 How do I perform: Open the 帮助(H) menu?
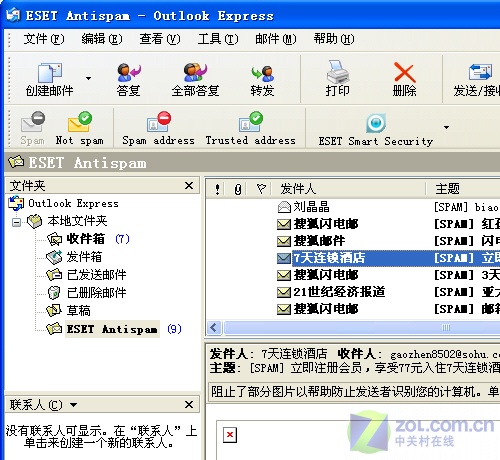(x=334, y=39)
